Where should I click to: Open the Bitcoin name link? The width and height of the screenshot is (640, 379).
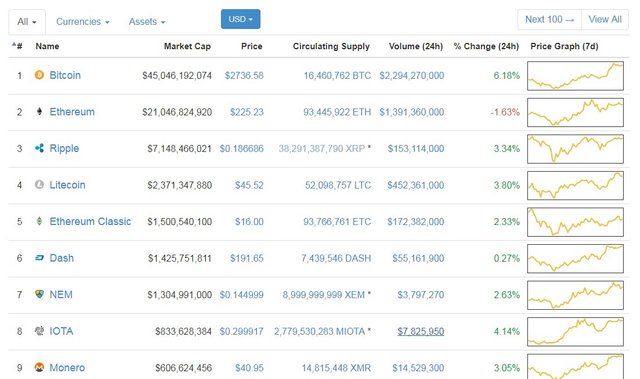[x=65, y=75]
